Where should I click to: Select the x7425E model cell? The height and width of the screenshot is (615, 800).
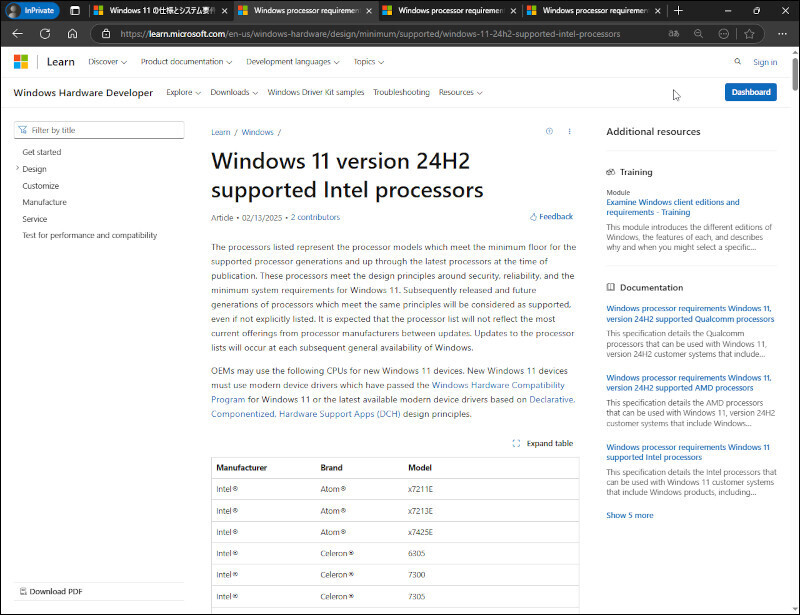pos(420,532)
